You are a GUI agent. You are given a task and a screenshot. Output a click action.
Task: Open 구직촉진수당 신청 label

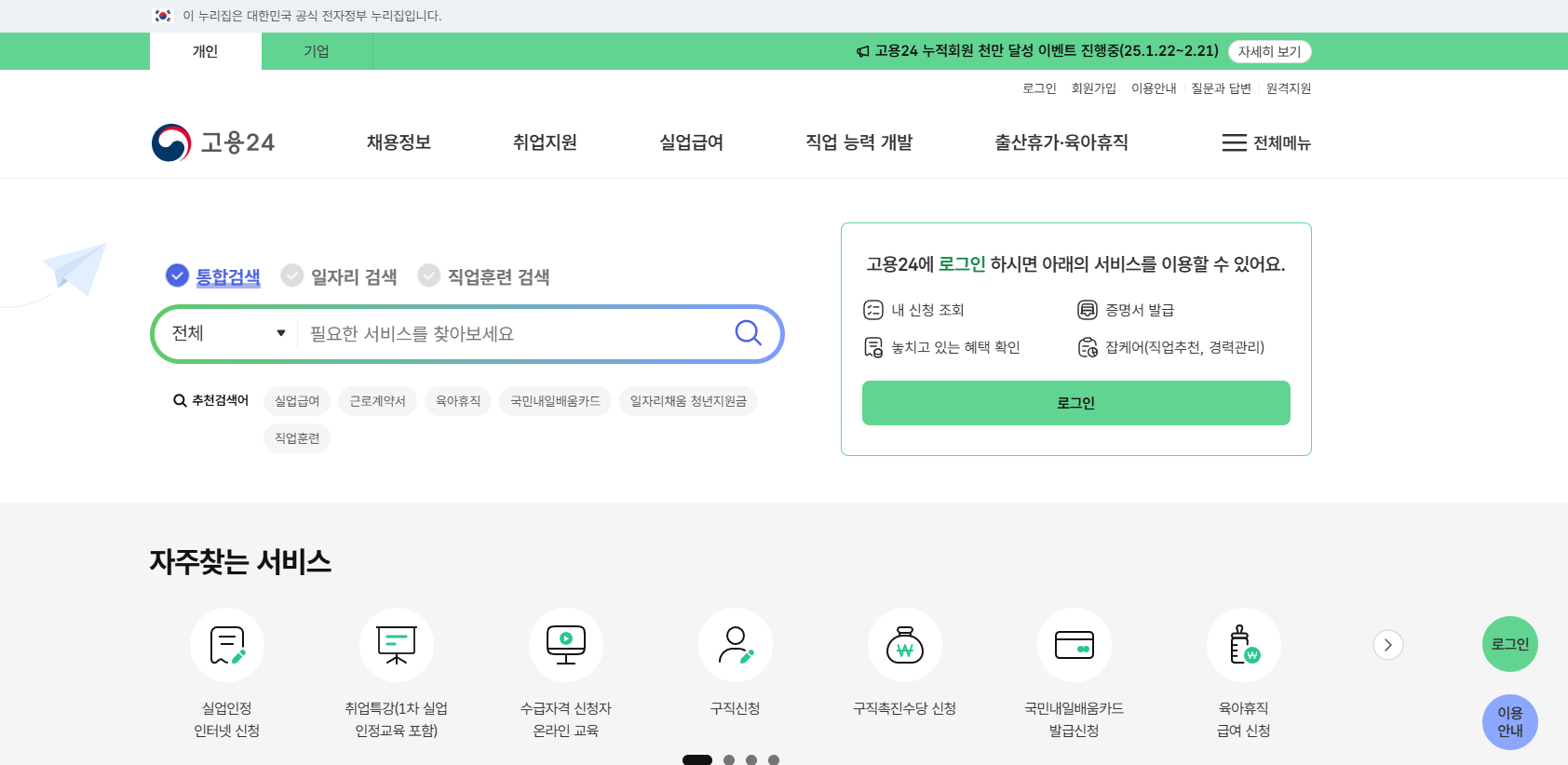[905, 708]
